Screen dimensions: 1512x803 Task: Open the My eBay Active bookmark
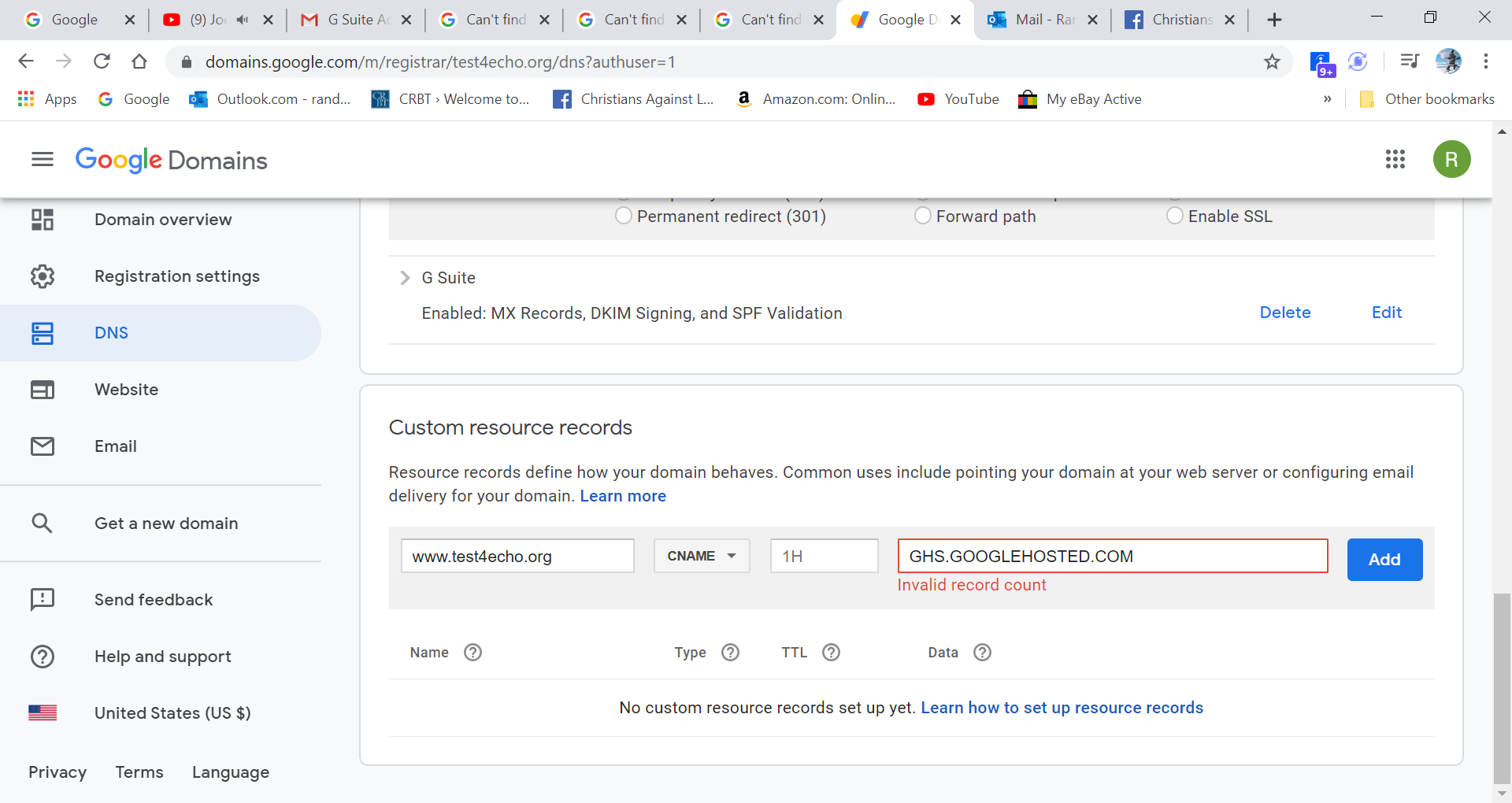1080,99
